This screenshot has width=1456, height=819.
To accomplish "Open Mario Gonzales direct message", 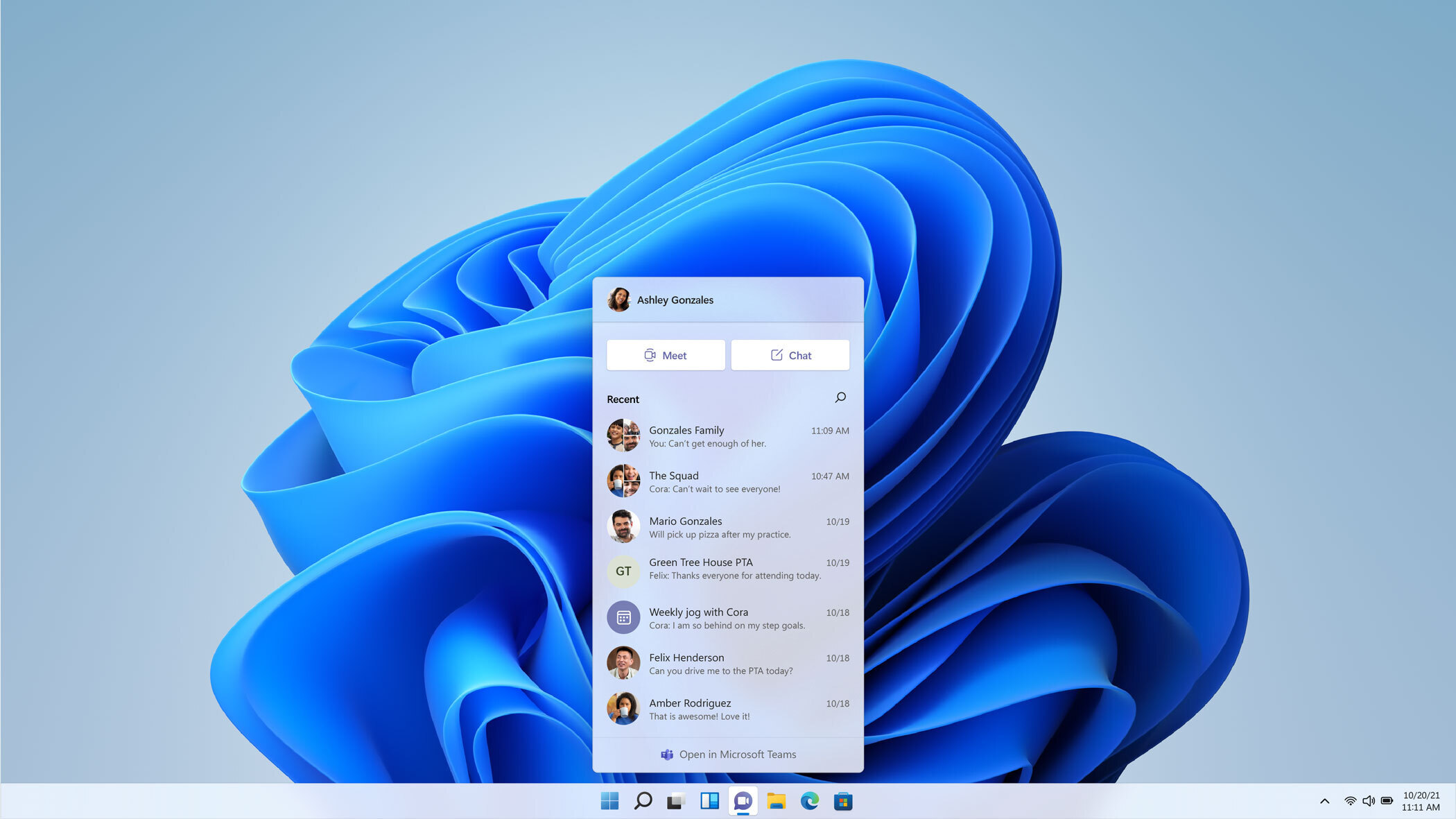I will 728,527.
